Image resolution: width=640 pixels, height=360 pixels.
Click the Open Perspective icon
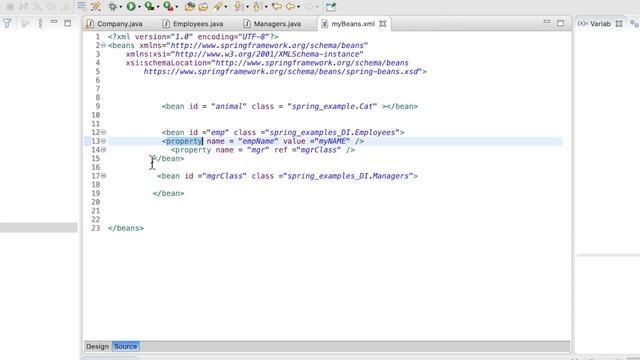[331, 7]
